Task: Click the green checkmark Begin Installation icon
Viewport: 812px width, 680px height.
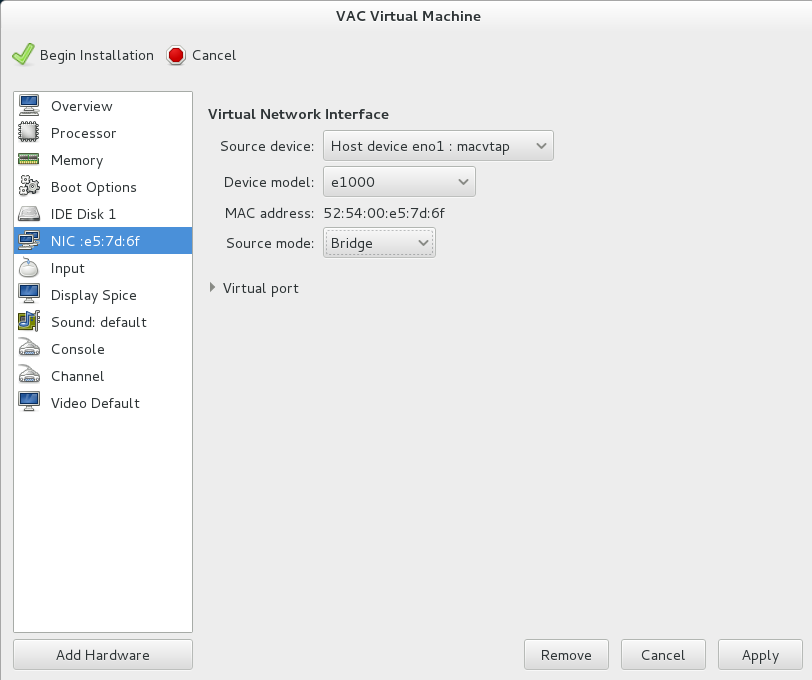Action: click(x=23, y=55)
